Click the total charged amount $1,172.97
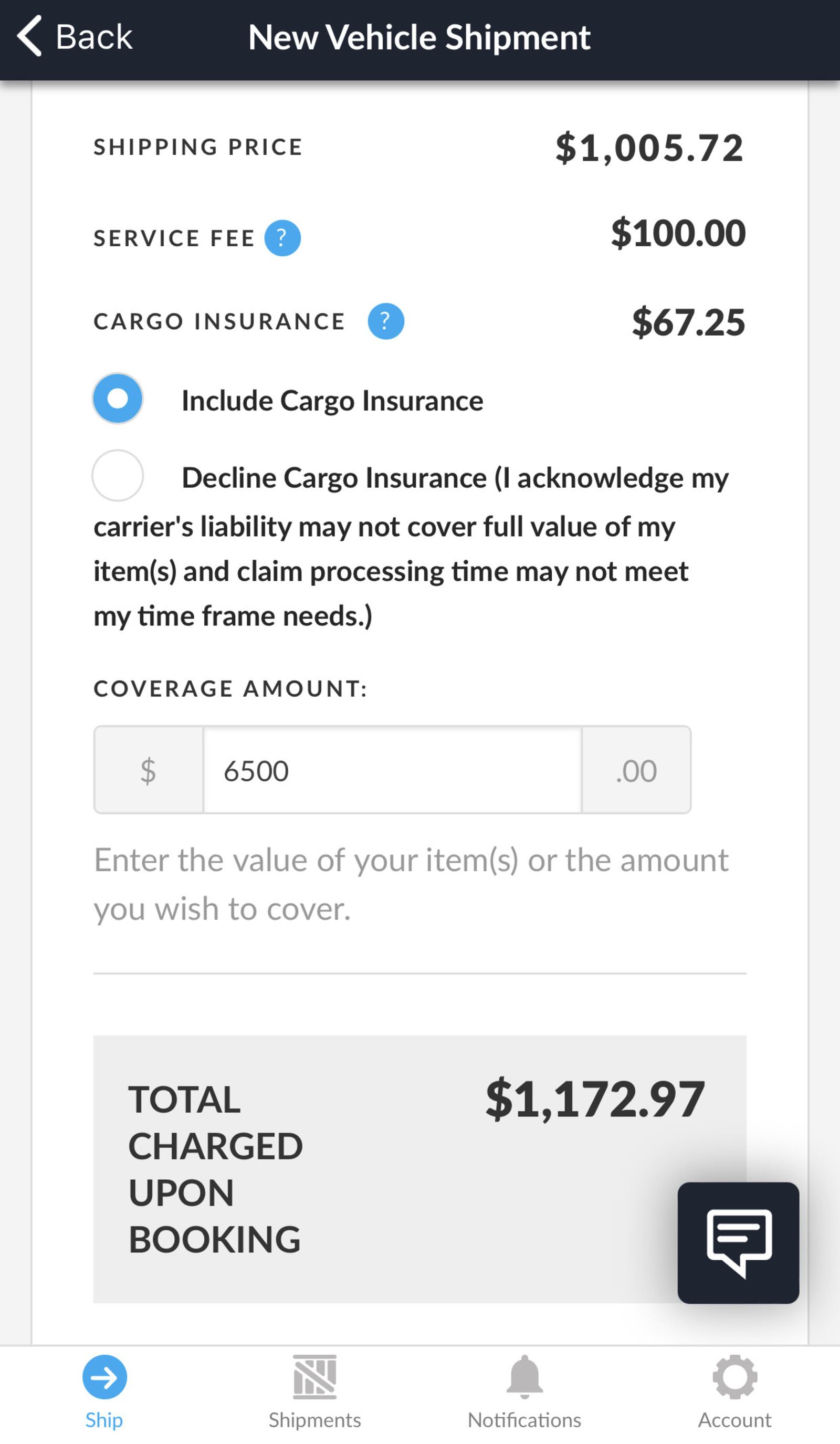The width and height of the screenshot is (840, 1444). coord(595,1099)
